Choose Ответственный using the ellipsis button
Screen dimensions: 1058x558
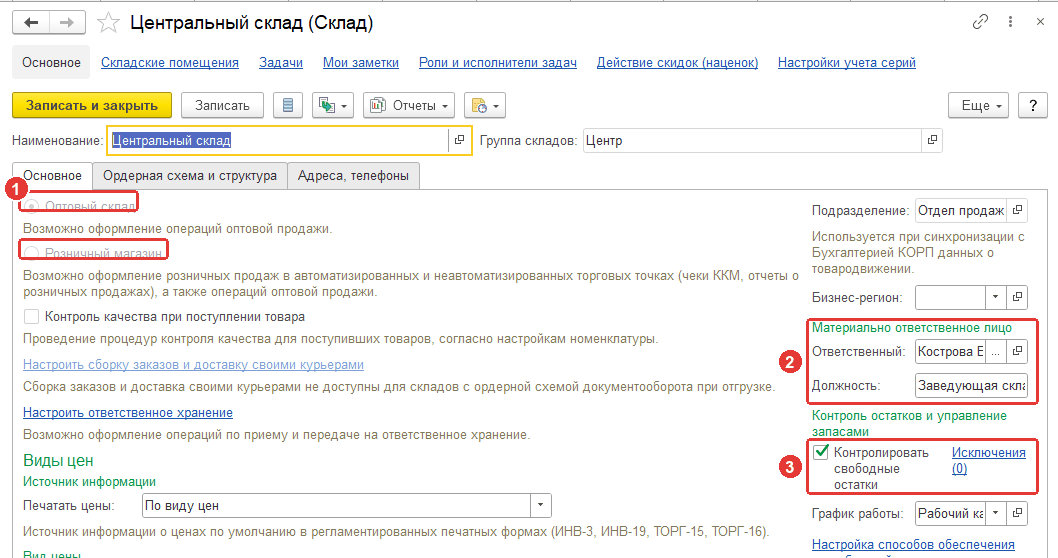[x=996, y=352]
